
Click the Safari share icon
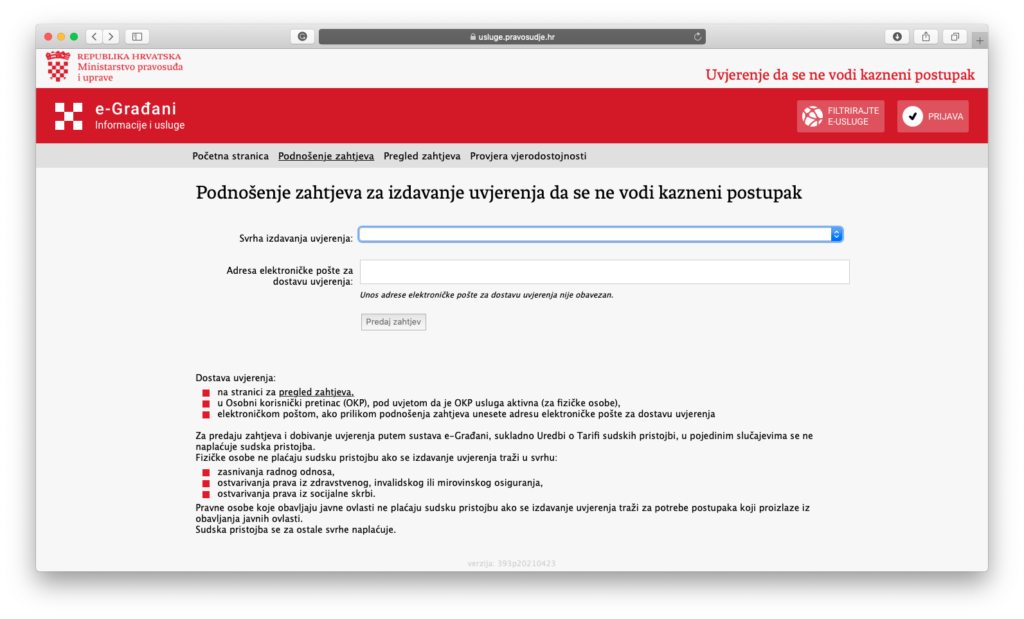[926, 37]
